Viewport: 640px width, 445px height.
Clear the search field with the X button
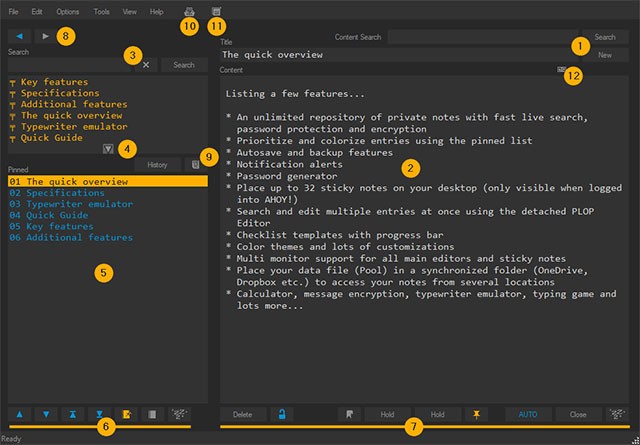[x=145, y=65]
